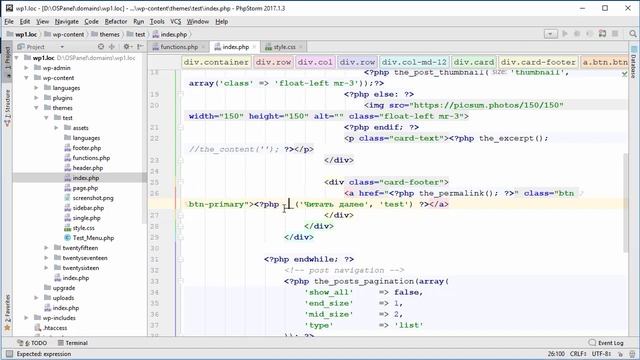Toggle the Structure tool window side tab
This screenshot has height=360, width=640.
[x=7, y=108]
